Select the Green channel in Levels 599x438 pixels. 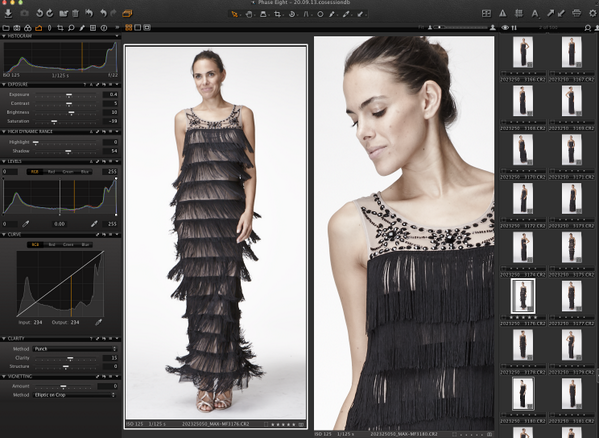point(68,172)
